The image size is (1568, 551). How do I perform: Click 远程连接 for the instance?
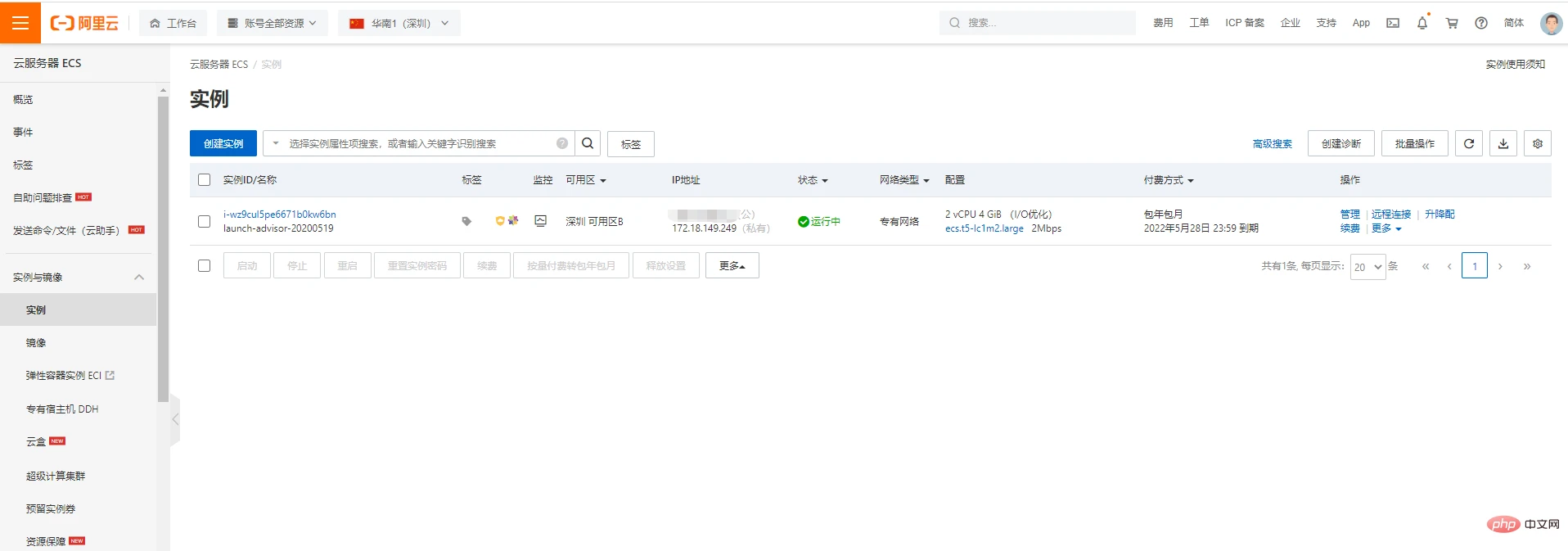coord(1391,214)
